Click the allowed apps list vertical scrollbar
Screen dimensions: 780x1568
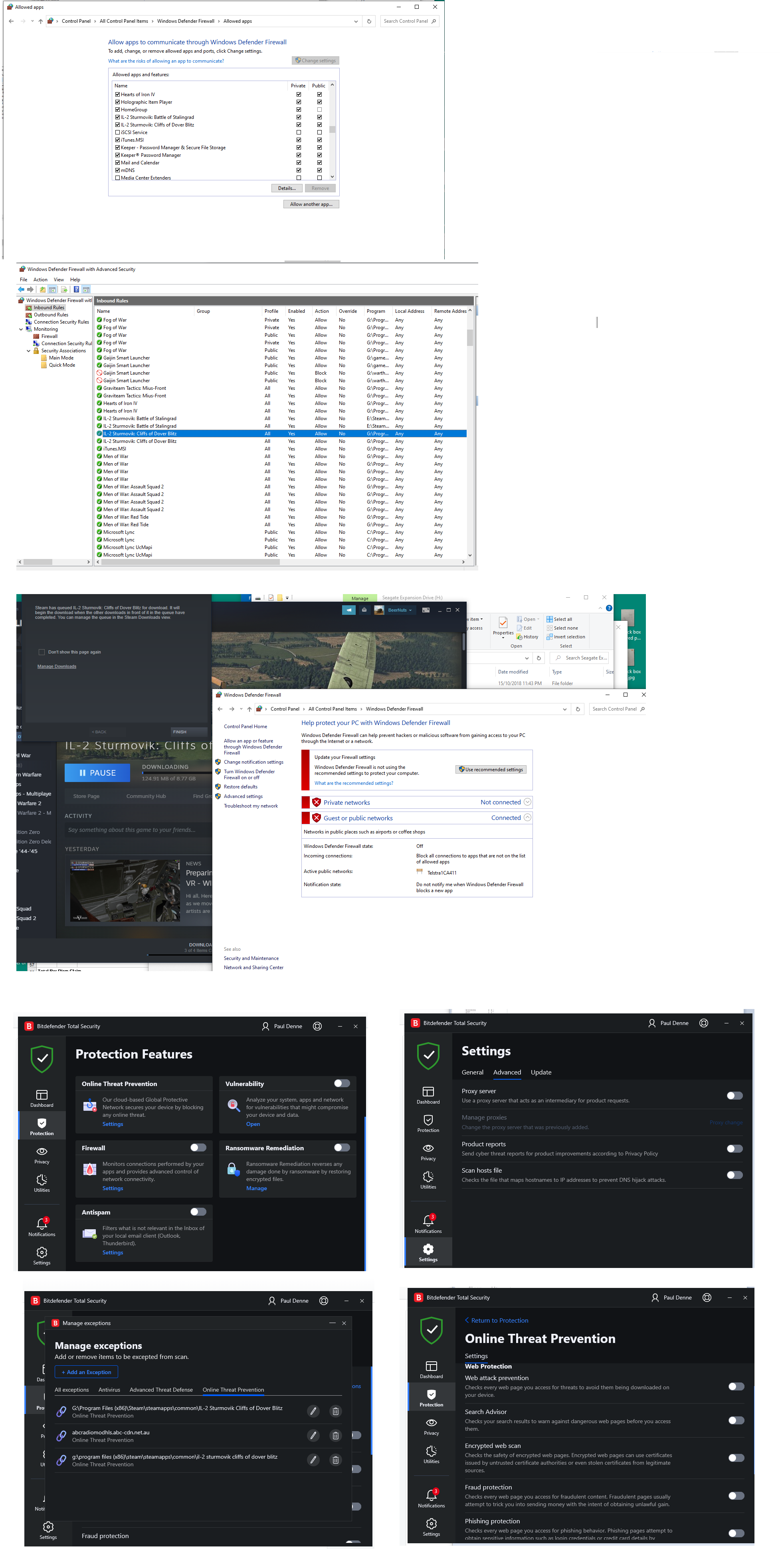pos(333,130)
